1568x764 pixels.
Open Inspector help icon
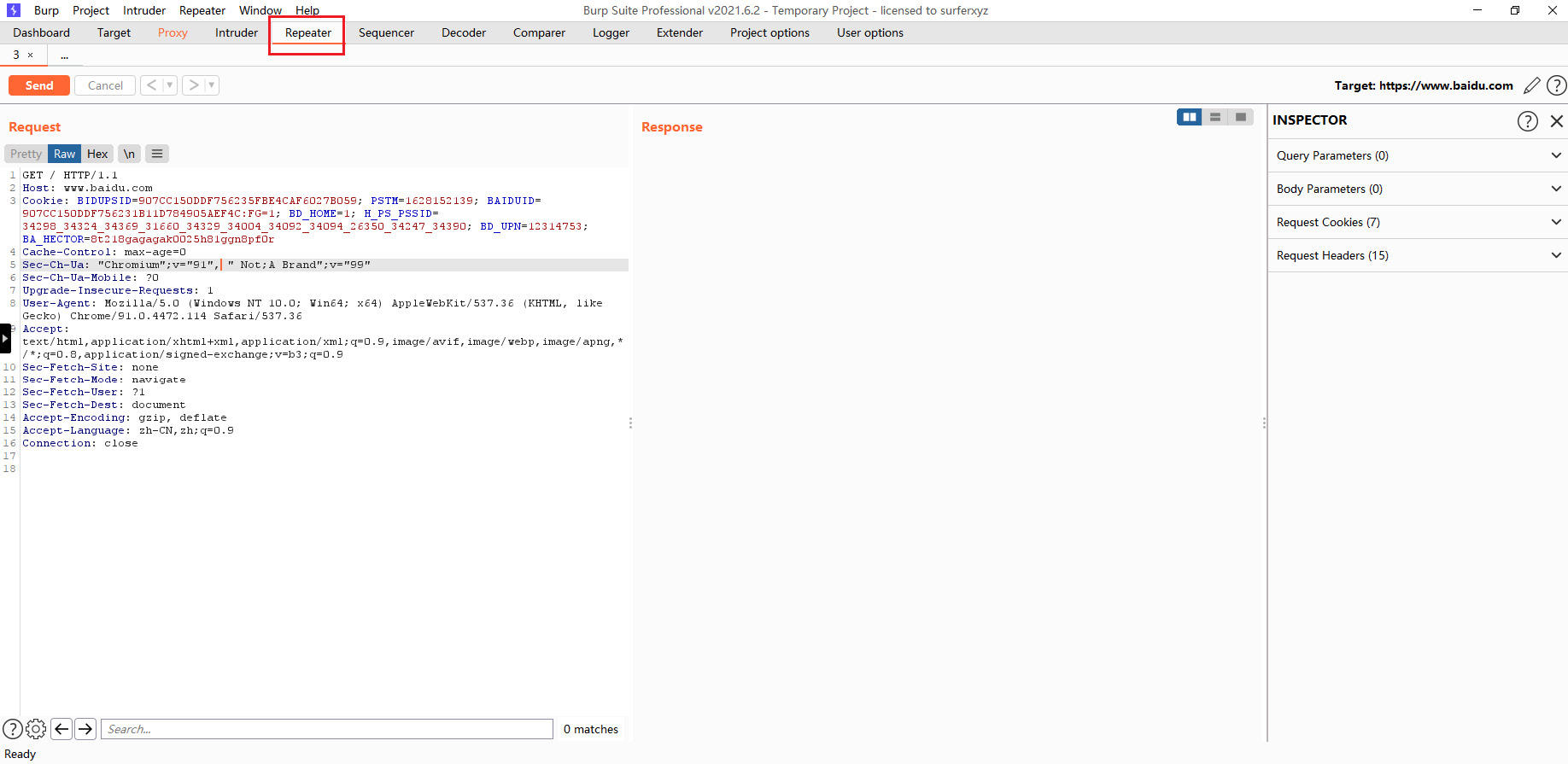[1528, 121]
